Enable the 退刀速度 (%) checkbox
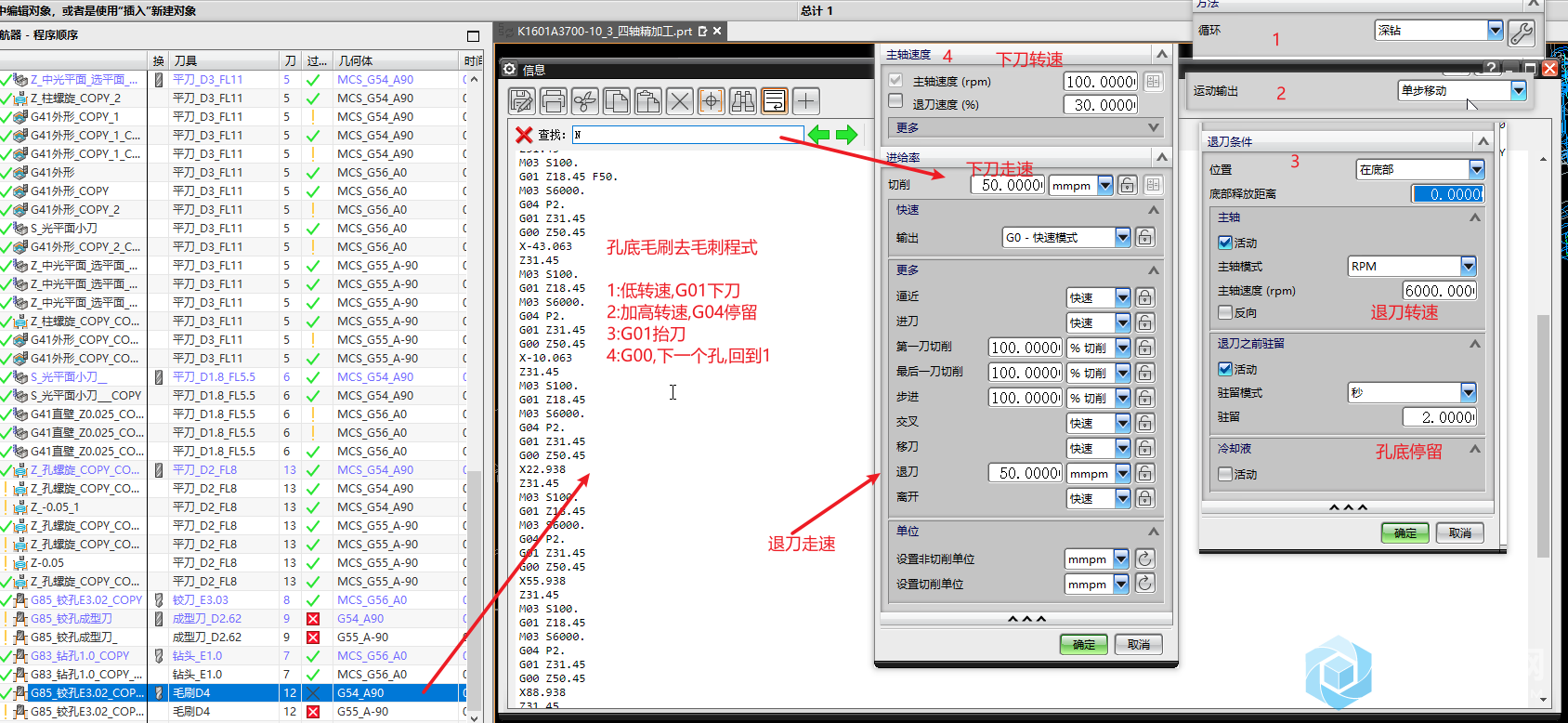The image size is (1568, 723). (x=895, y=100)
